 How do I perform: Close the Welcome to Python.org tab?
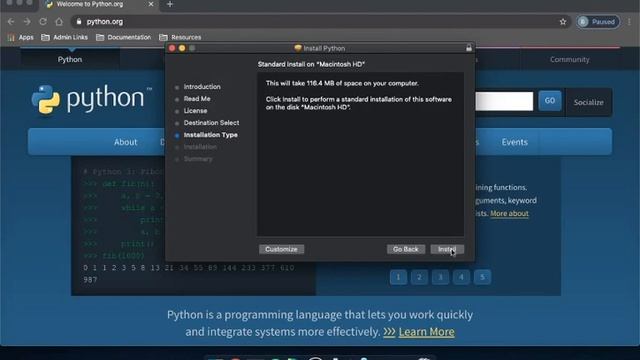click(151, 4)
